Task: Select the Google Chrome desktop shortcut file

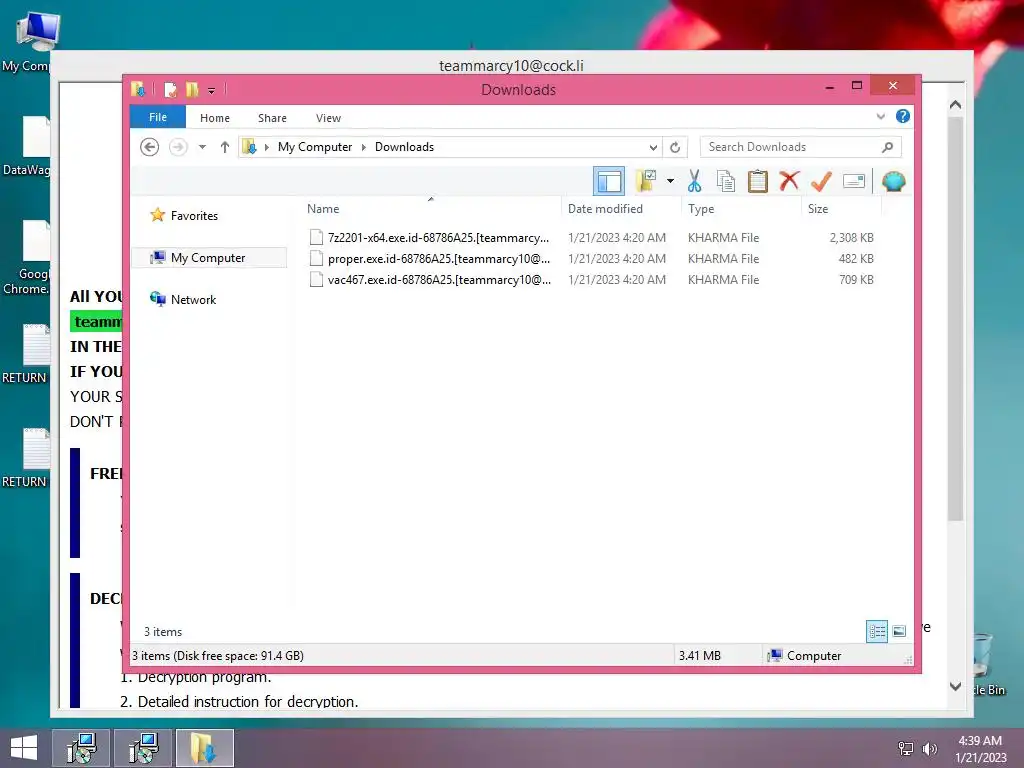Action: [26, 257]
